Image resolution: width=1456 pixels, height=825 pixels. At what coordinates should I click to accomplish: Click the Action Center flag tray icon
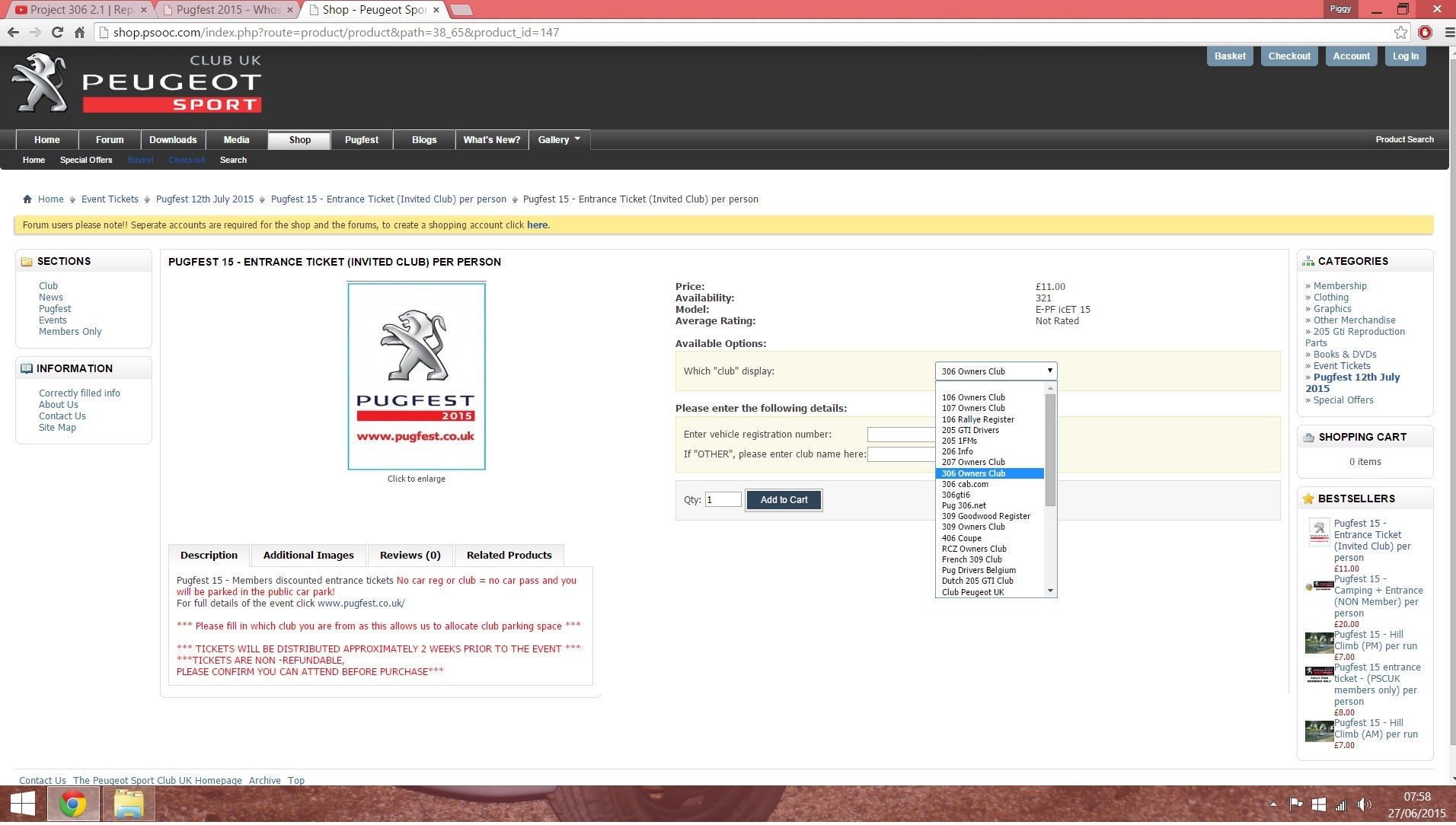pos(1295,804)
